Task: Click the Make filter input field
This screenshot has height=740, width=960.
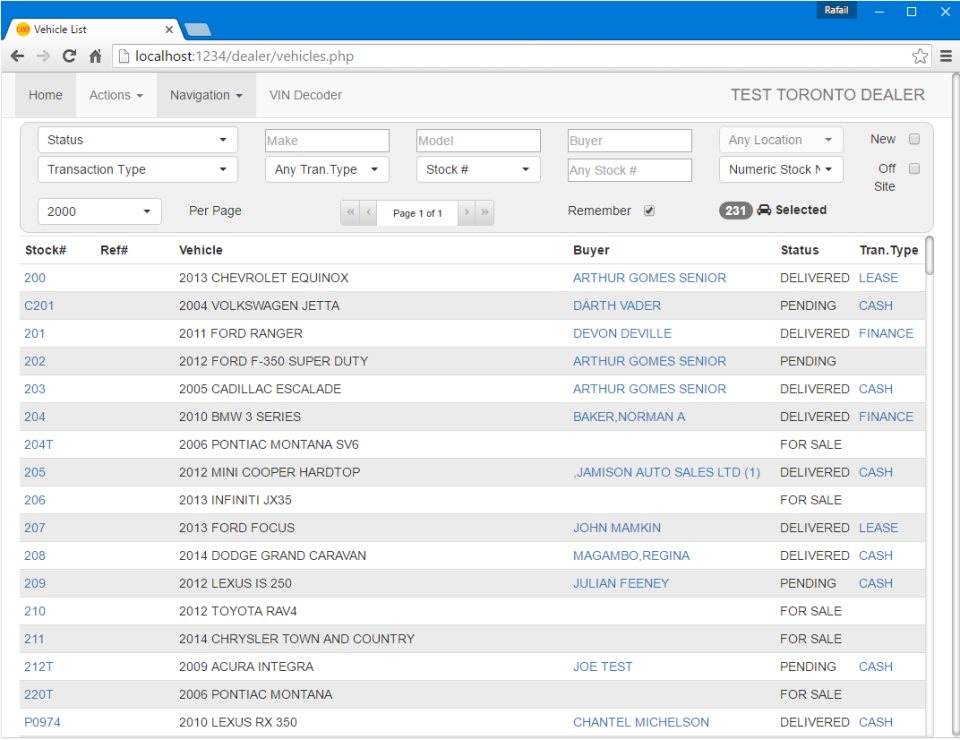Action: click(x=327, y=141)
